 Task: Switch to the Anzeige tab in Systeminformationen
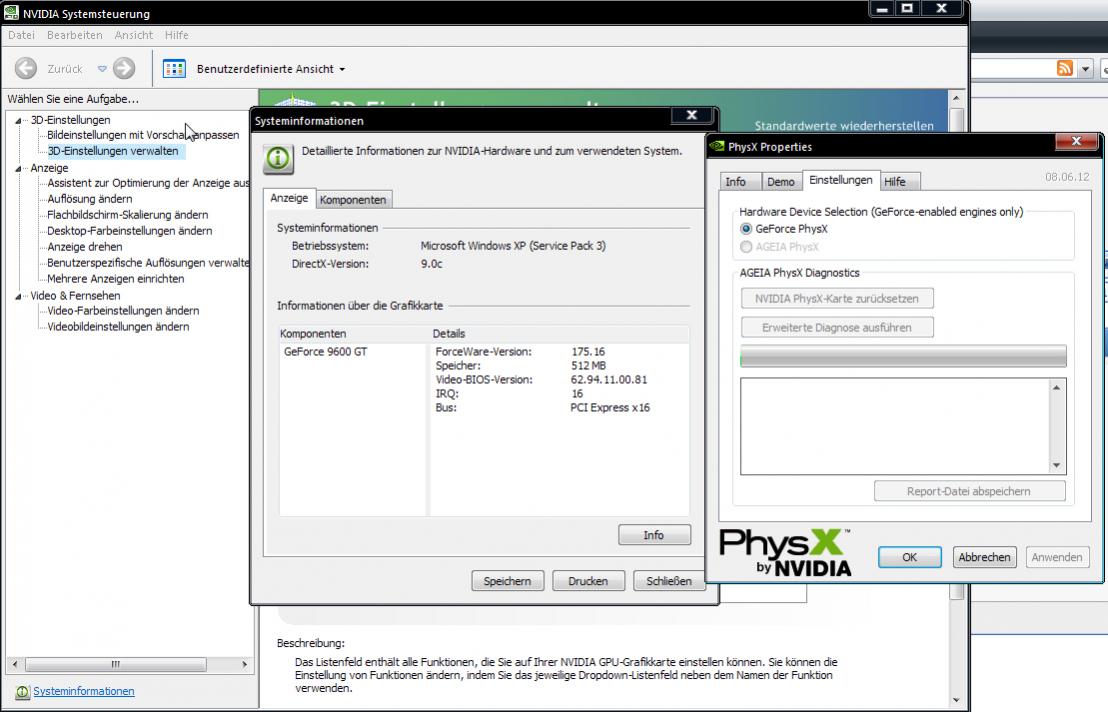289,198
